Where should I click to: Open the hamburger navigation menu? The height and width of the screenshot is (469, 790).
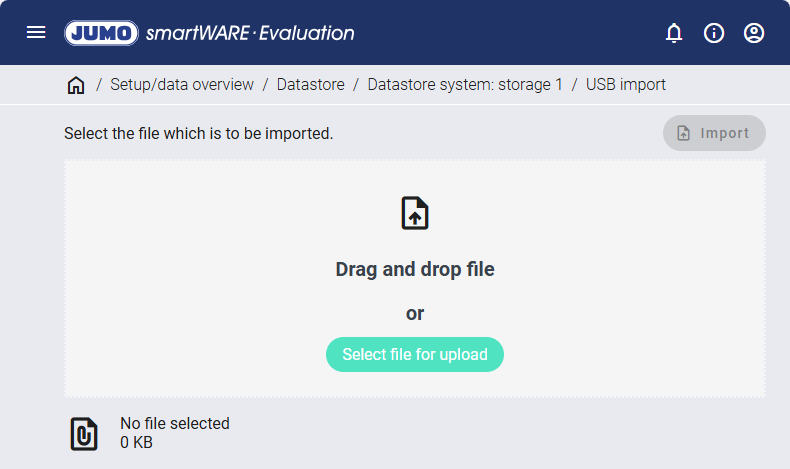coord(36,33)
